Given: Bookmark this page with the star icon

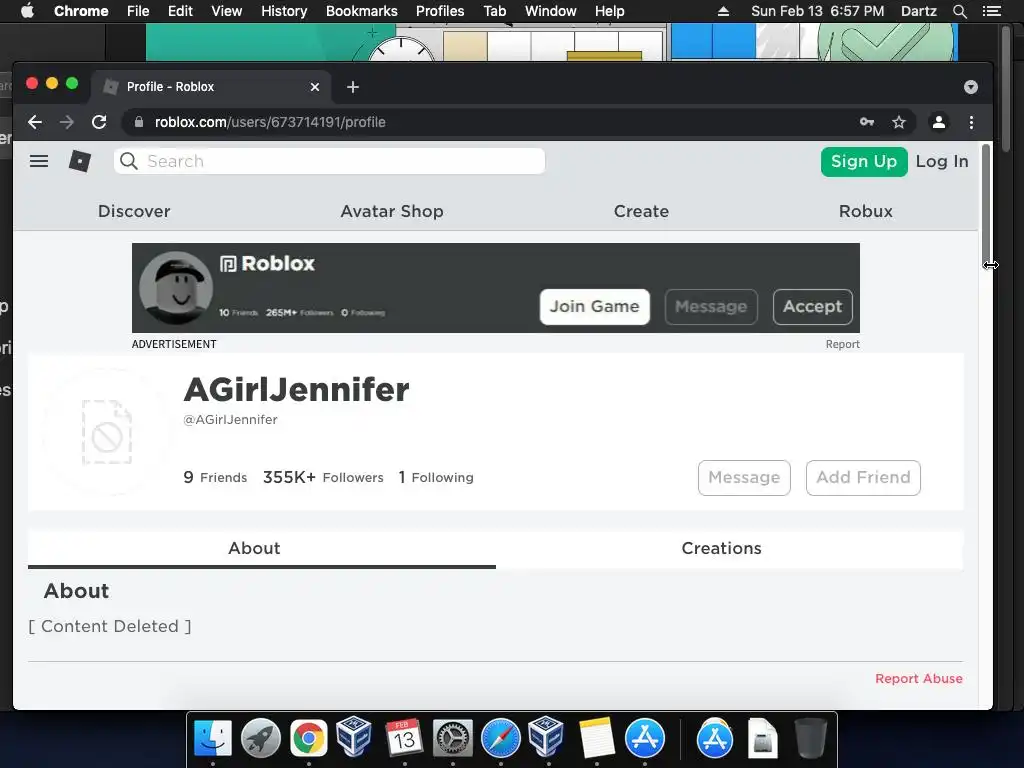Looking at the screenshot, I should click(899, 122).
